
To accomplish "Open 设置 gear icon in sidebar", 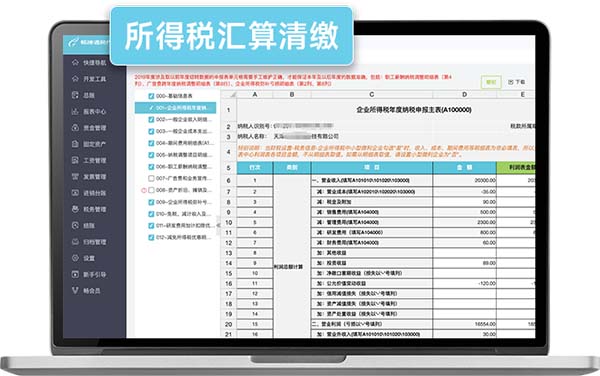I will click(x=75, y=258).
